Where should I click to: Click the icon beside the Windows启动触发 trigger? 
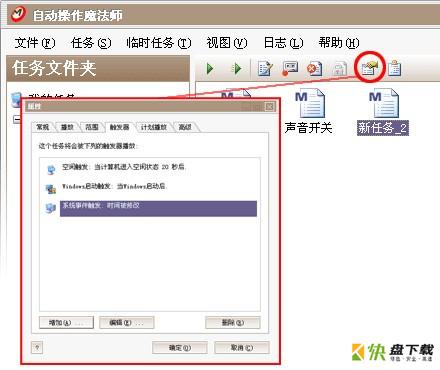[x=51, y=189]
